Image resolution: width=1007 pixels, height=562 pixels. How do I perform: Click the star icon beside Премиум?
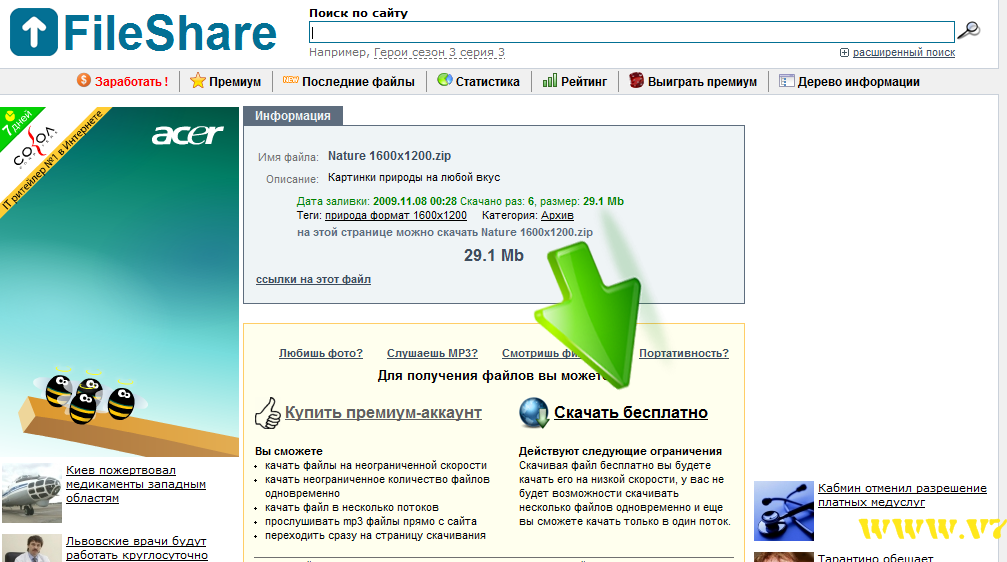pos(198,81)
